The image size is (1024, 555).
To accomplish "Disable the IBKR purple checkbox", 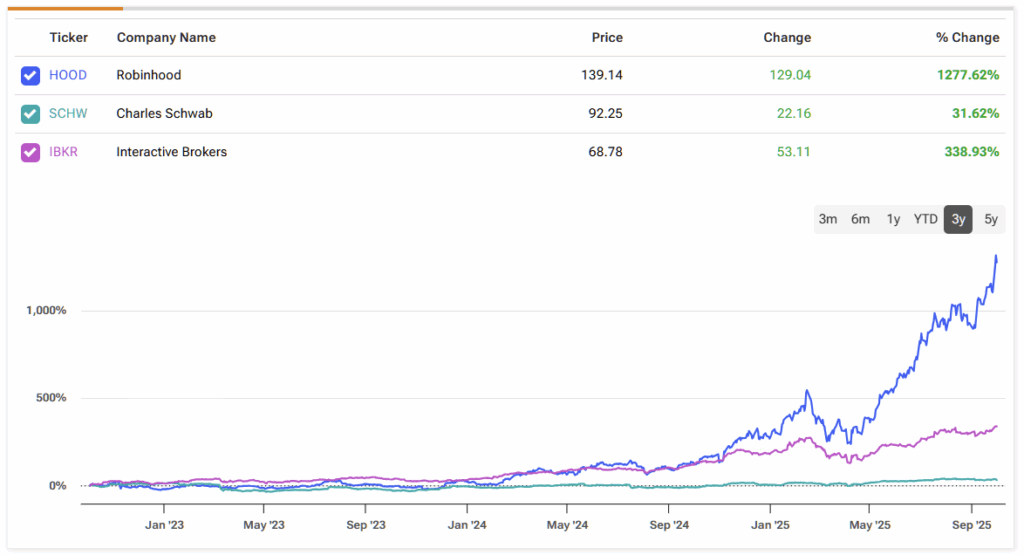I will click(30, 152).
